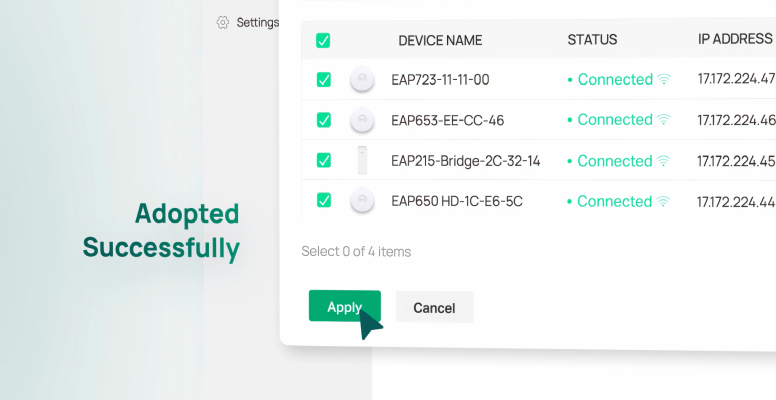Image resolution: width=776 pixels, height=400 pixels.
Task: Sort by the STATUS column header
Action: point(592,40)
